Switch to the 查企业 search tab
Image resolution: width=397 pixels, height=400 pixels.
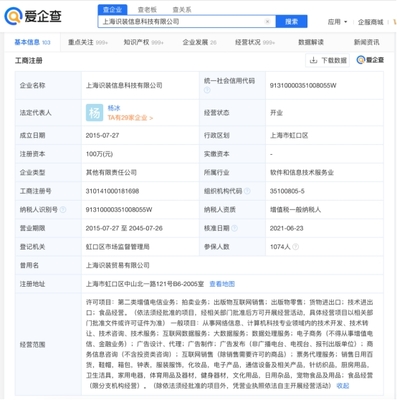(112, 10)
